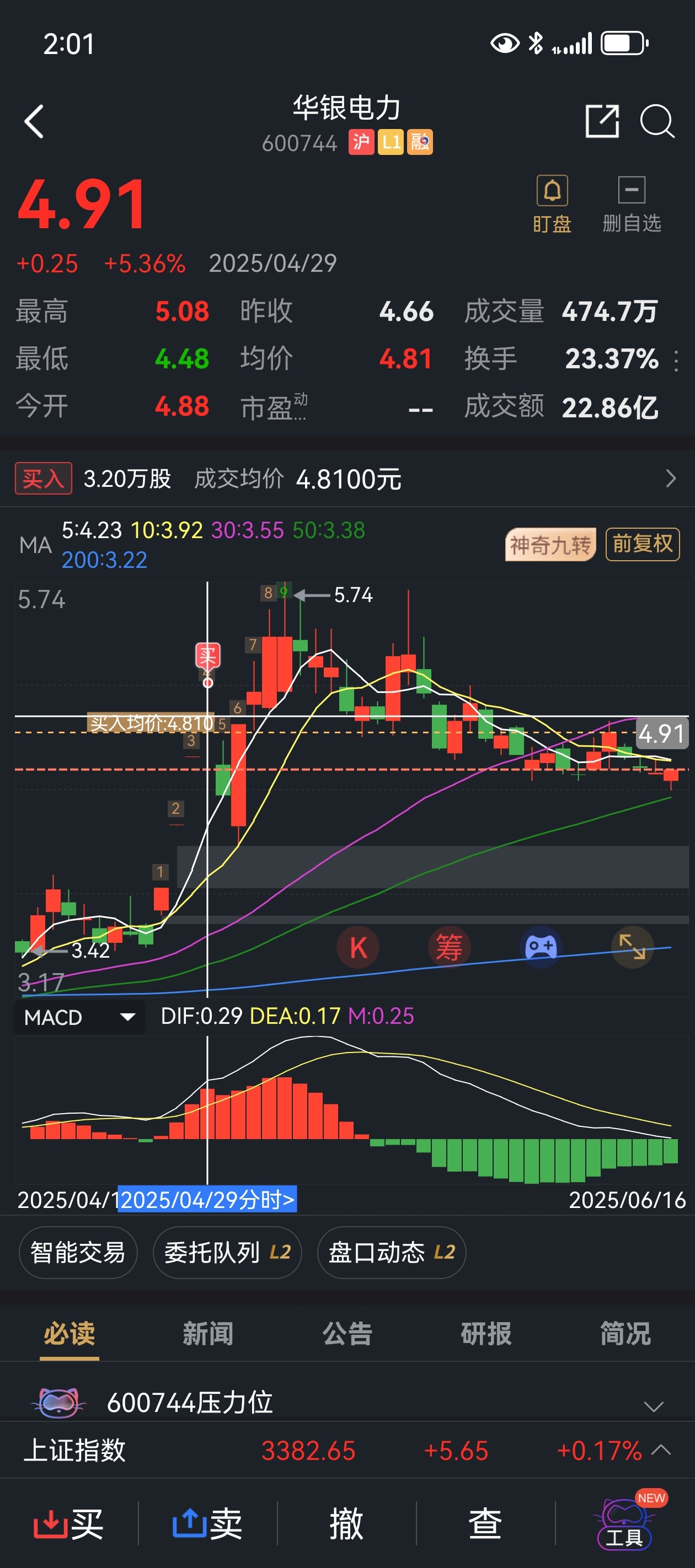Open the search magnifier icon
The height and width of the screenshot is (1568, 695).
(657, 121)
